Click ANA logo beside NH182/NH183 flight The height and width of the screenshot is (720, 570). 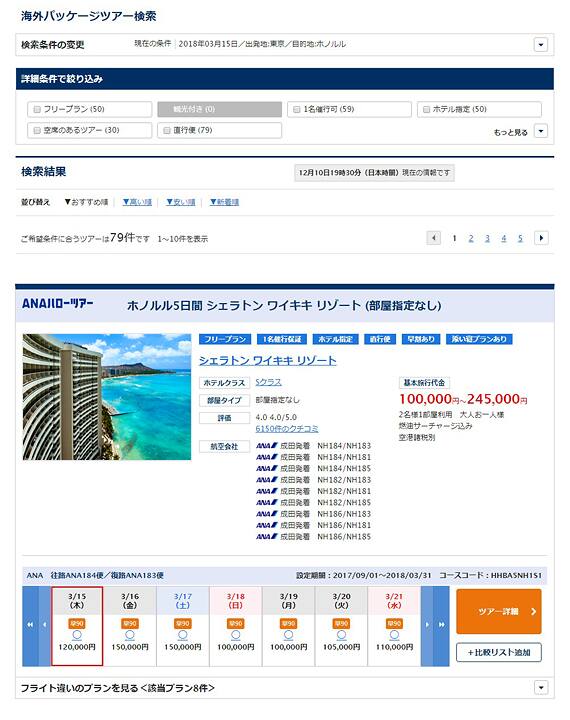pyautogui.click(x=267, y=480)
